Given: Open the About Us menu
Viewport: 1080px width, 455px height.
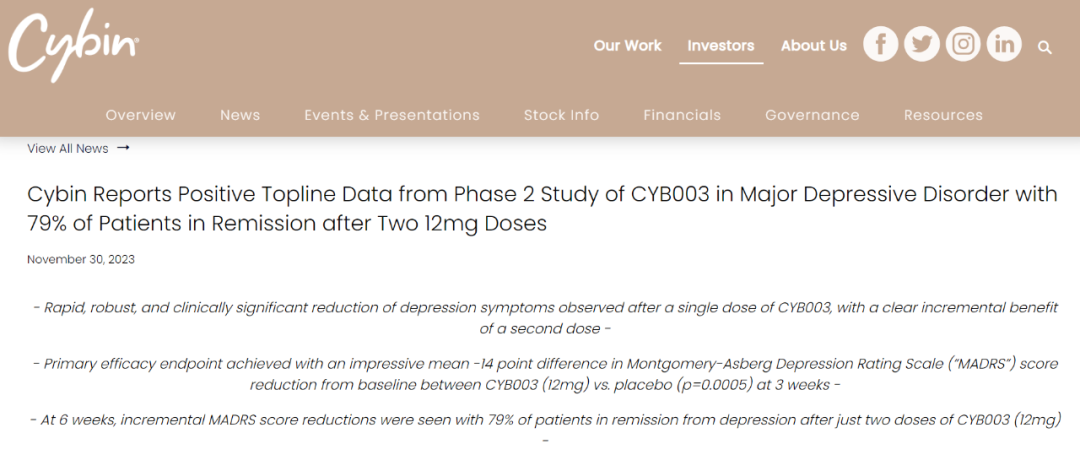Looking at the screenshot, I should (x=813, y=45).
